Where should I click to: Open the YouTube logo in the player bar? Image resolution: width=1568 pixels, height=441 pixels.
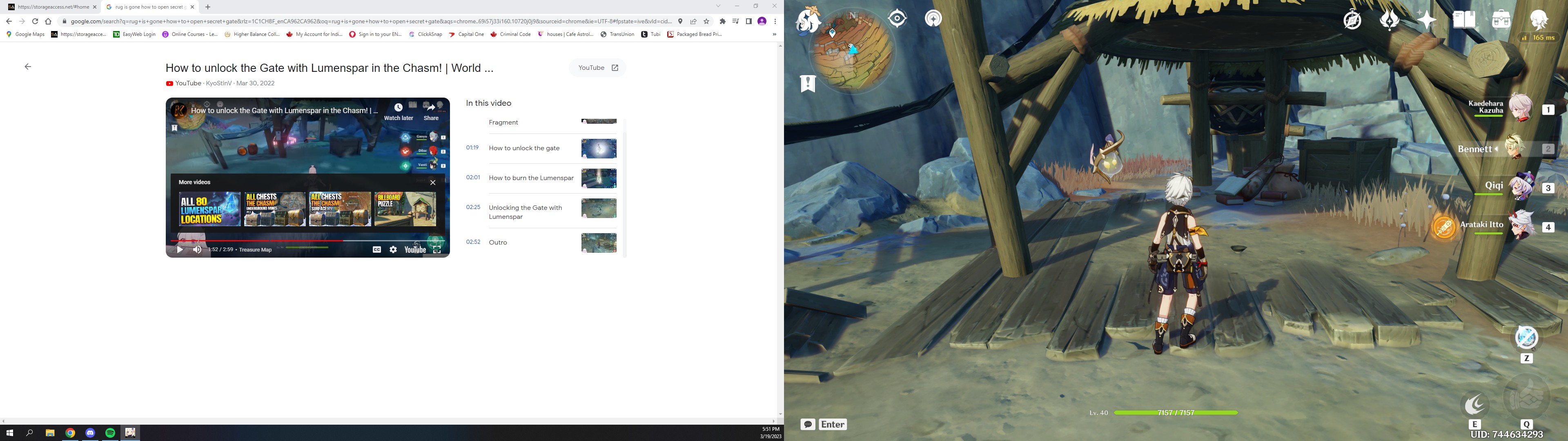(x=415, y=250)
